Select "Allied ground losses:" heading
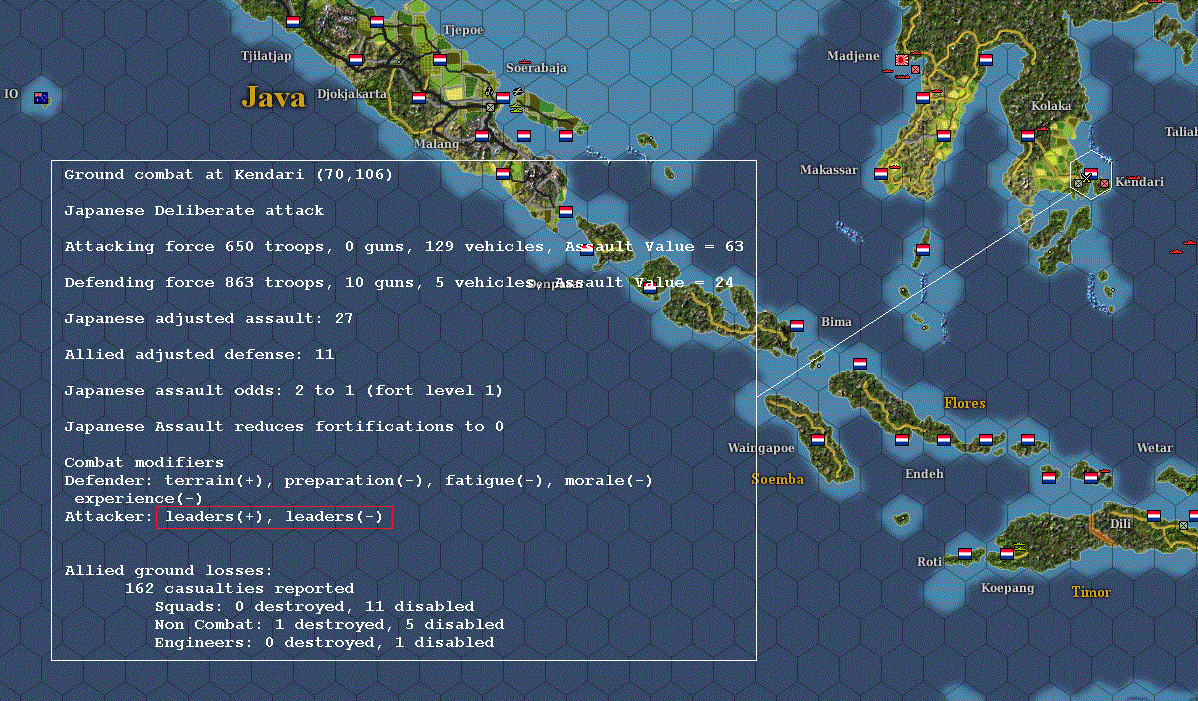 coord(168,570)
